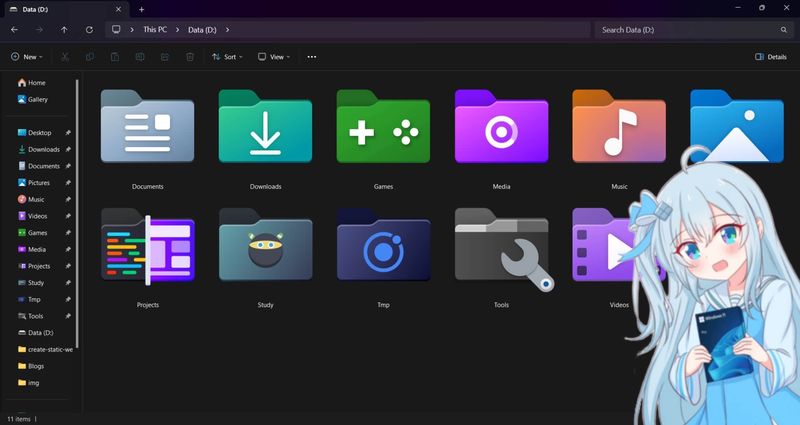Open the Music folder with note icon
The image size is (800, 425).
(x=619, y=128)
